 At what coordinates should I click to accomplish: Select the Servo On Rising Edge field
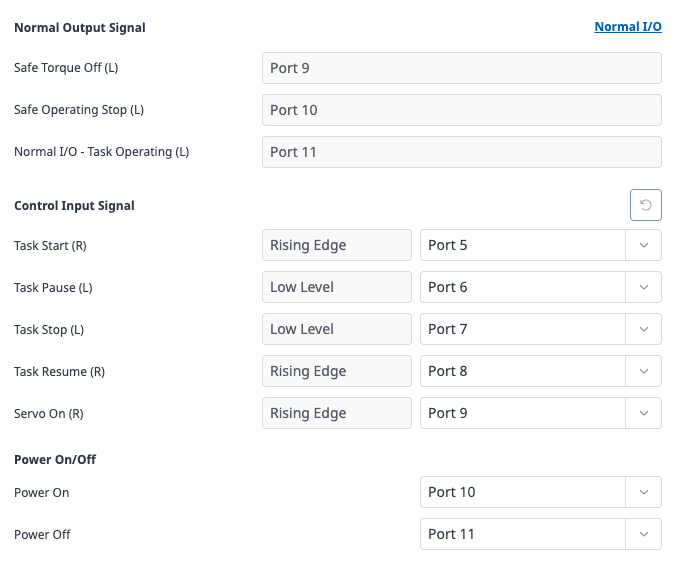coord(336,413)
